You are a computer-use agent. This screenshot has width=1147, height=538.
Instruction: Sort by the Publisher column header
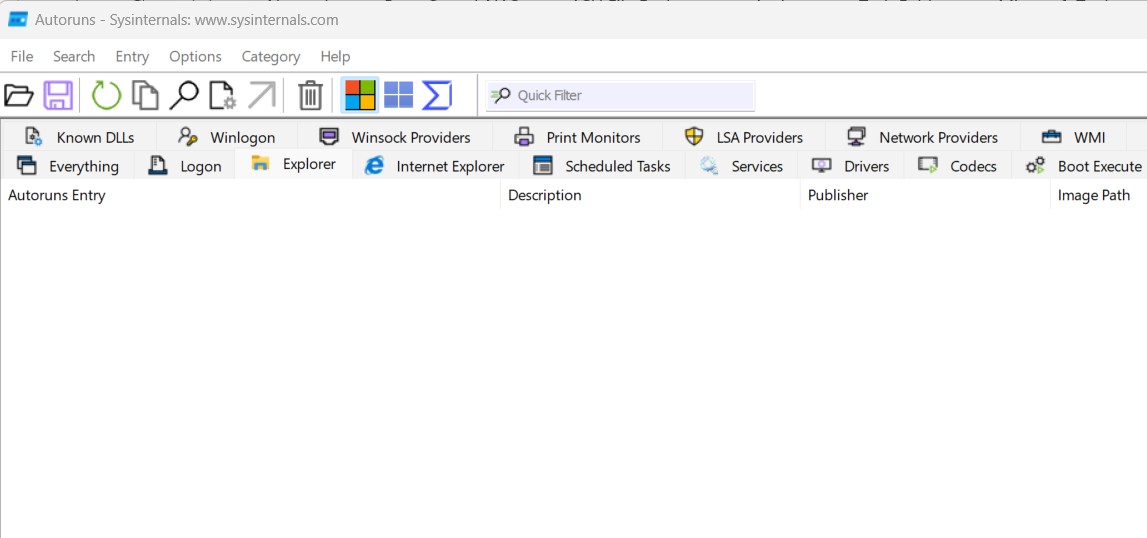(925, 195)
